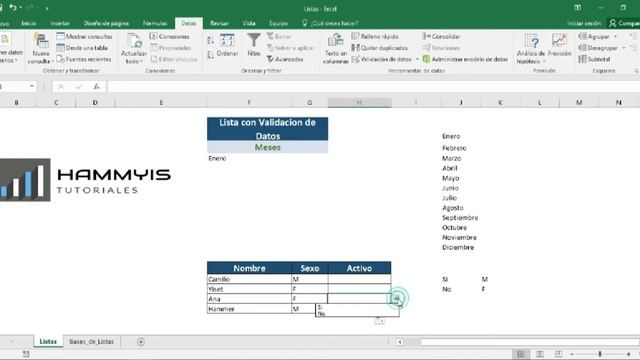Choose Si from the dropdown list

click(x=357, y=307)
